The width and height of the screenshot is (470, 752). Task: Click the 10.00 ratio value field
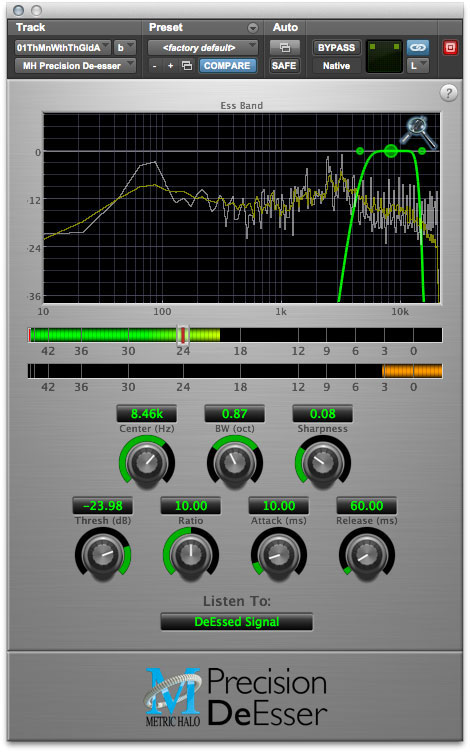point(190,505)
